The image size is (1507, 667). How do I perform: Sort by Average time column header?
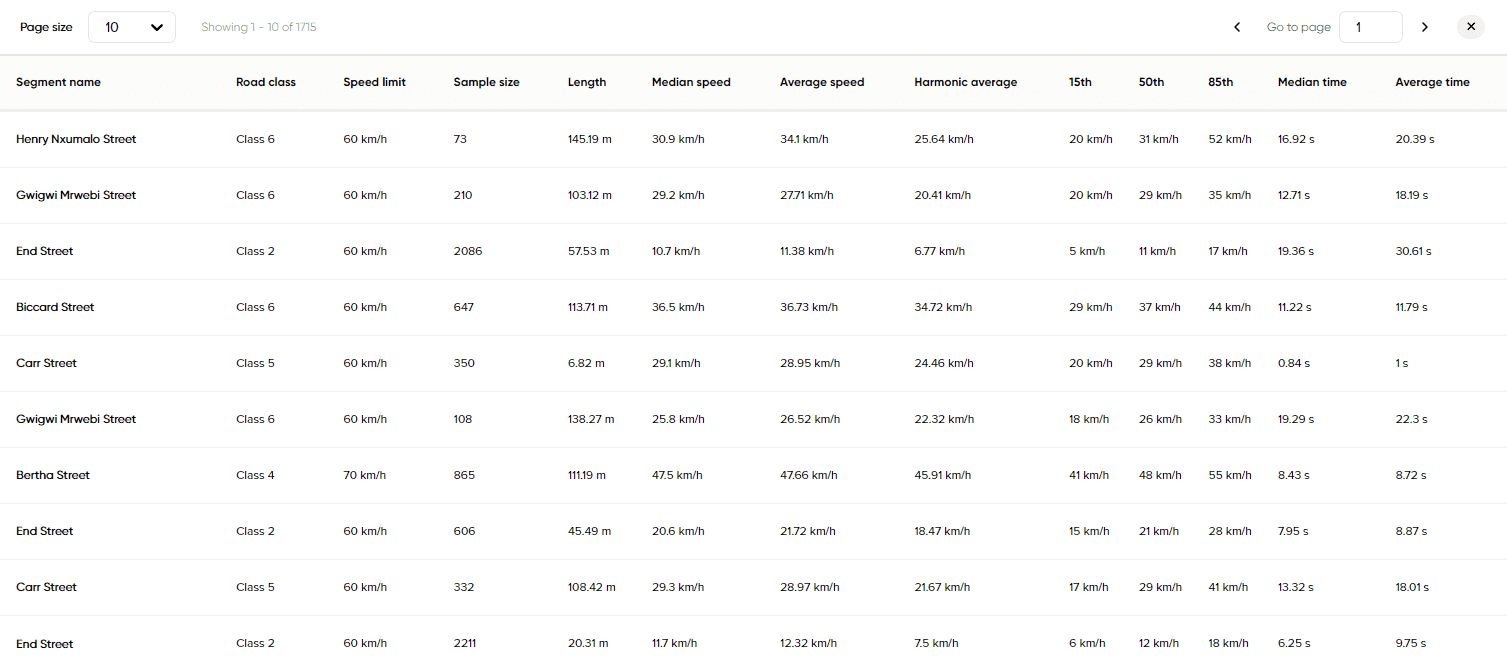tap(1432, 82)
